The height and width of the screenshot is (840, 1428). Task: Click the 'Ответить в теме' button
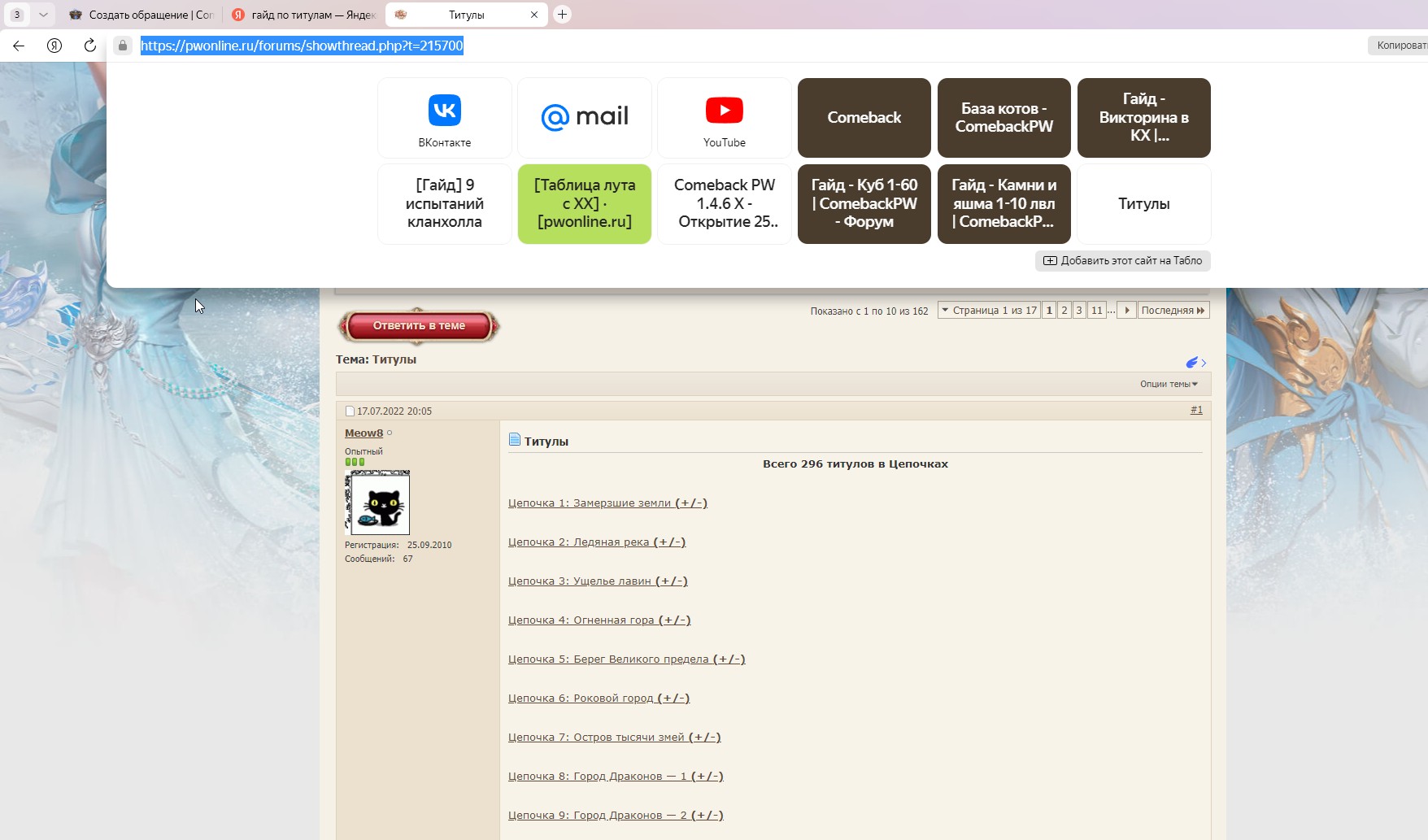[419, 326]
